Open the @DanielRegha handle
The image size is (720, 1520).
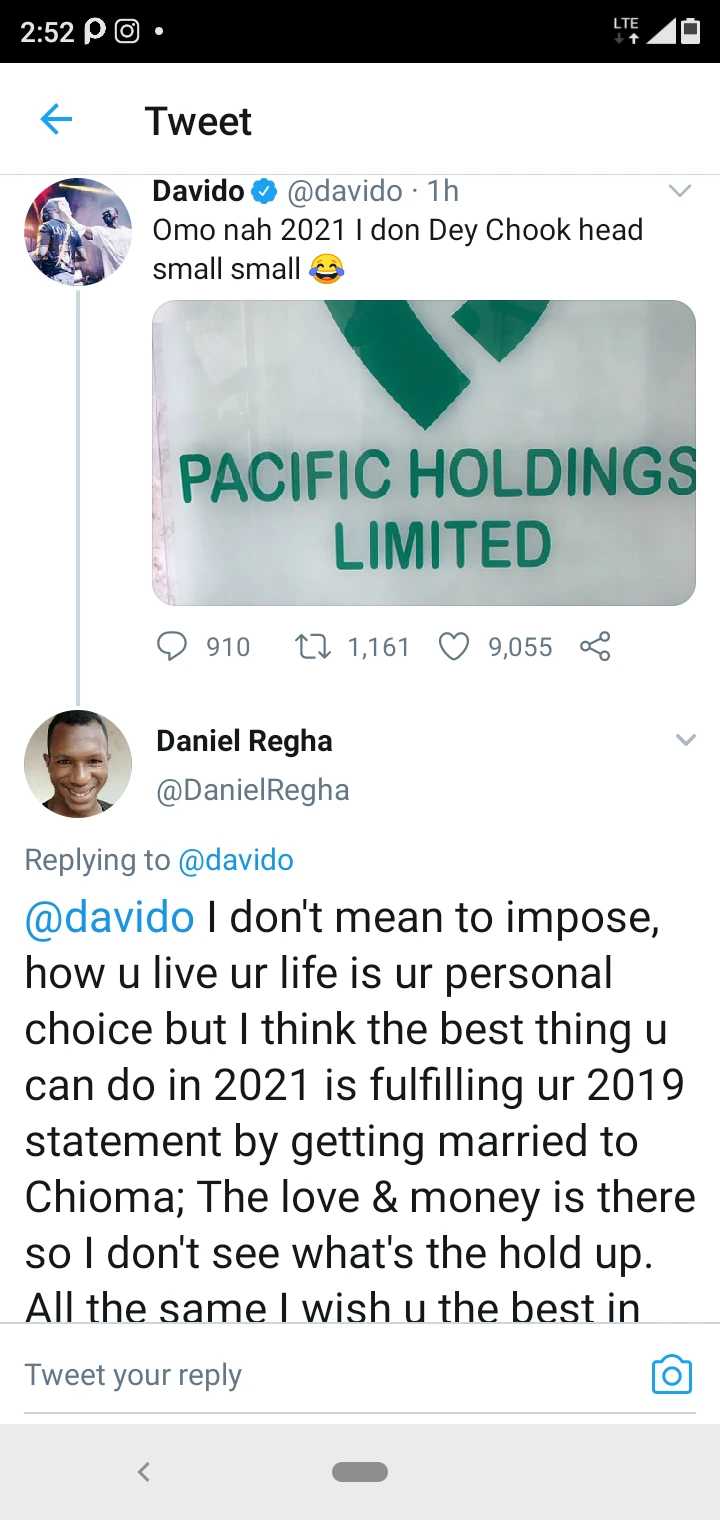click(x=252, y=790)
